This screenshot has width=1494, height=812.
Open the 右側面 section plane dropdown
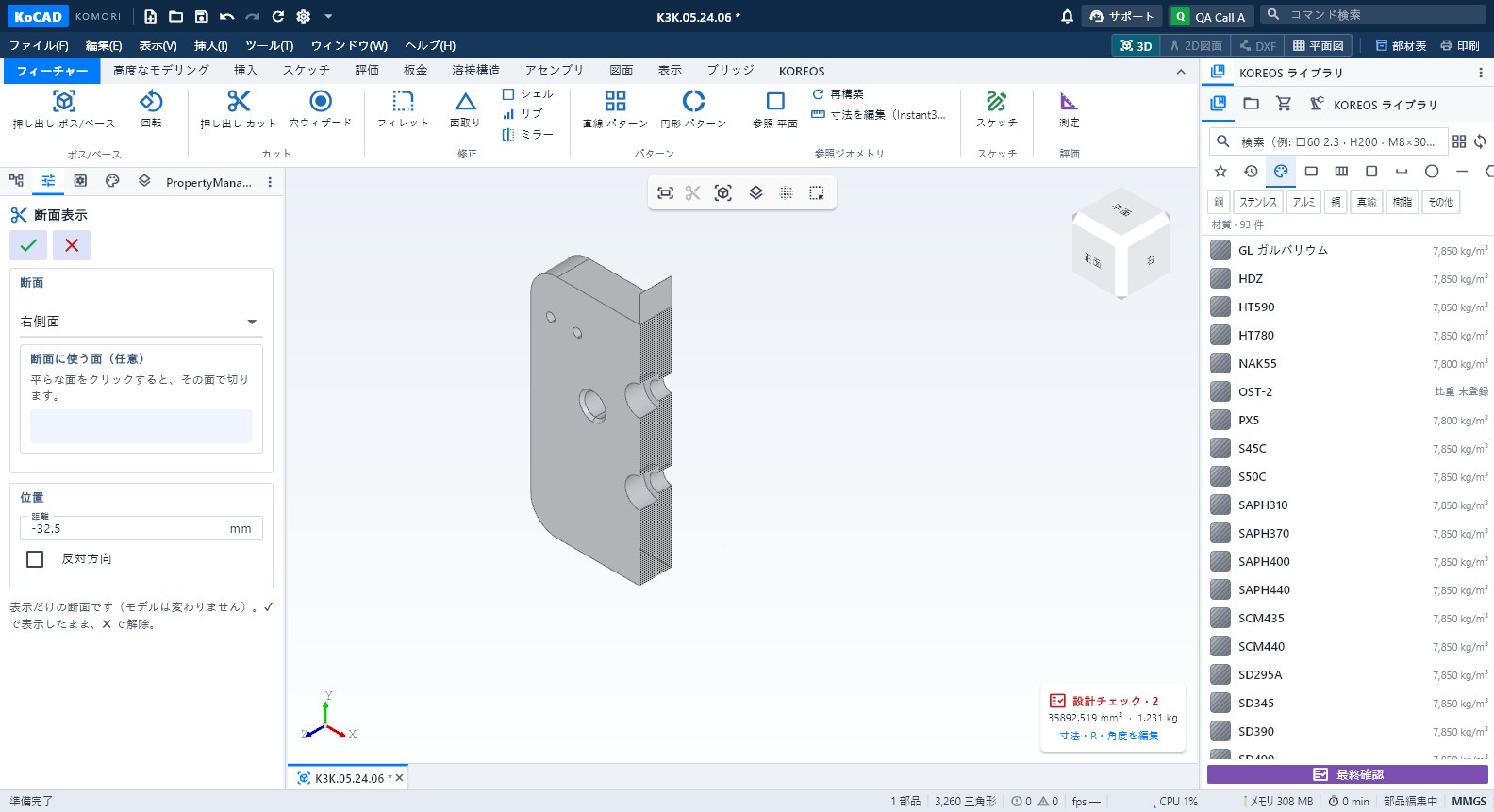tap(141, 322)
